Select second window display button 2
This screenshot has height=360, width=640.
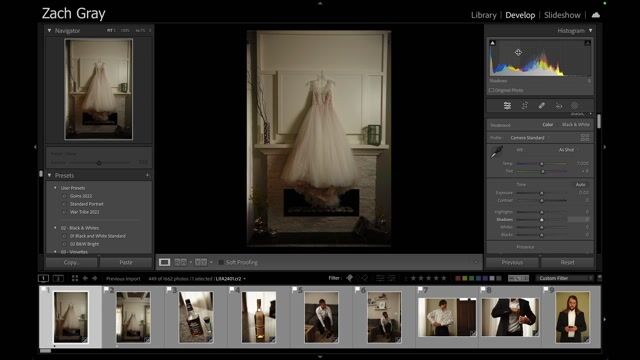(x=58, y=278)
